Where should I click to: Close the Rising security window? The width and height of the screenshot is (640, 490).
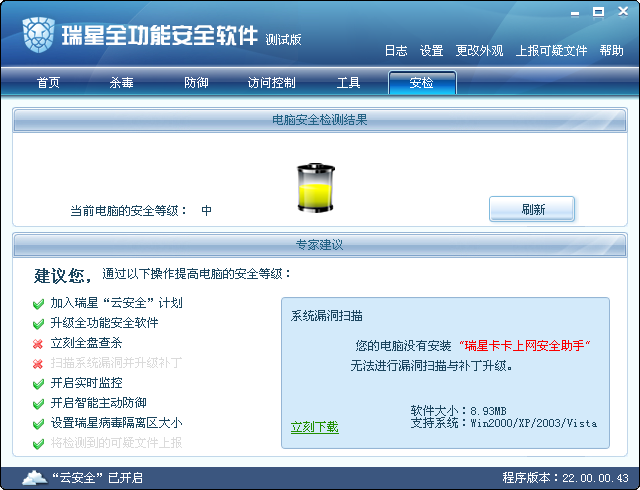623,11
